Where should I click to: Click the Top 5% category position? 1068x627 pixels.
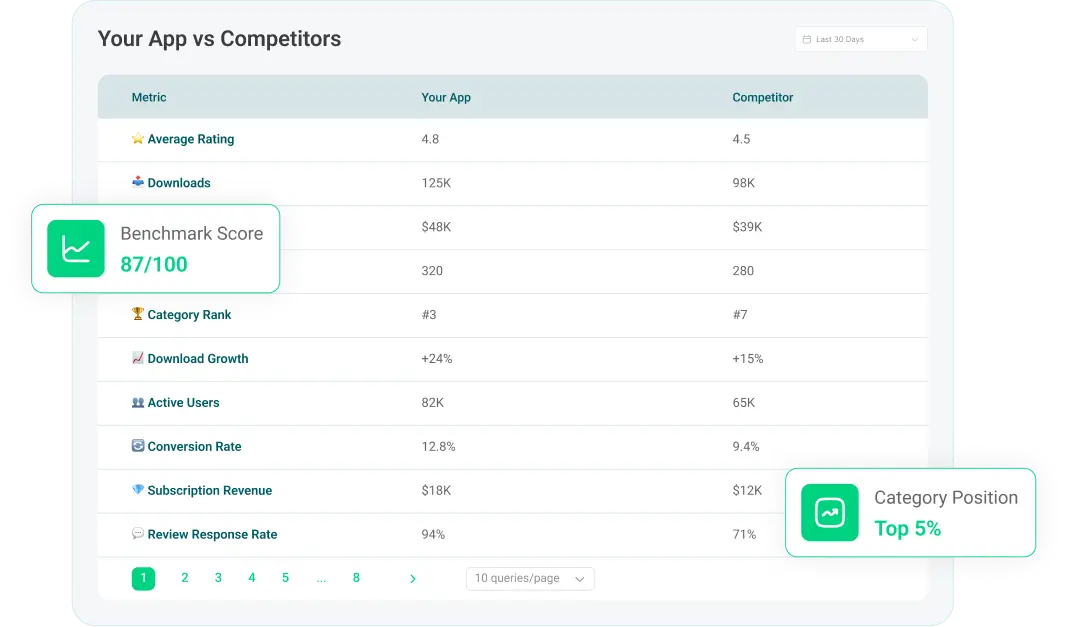coord(908,529)
